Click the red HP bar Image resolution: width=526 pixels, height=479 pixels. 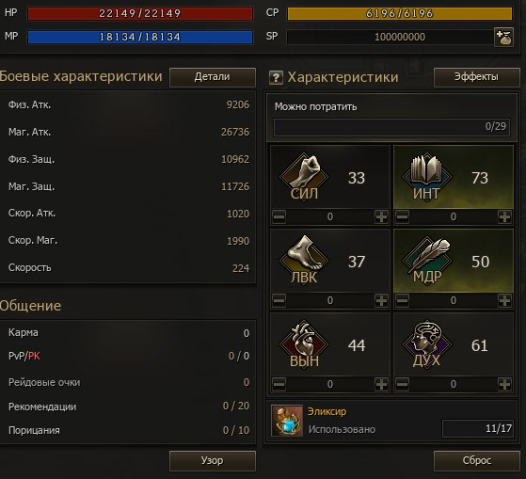[140, 14]
